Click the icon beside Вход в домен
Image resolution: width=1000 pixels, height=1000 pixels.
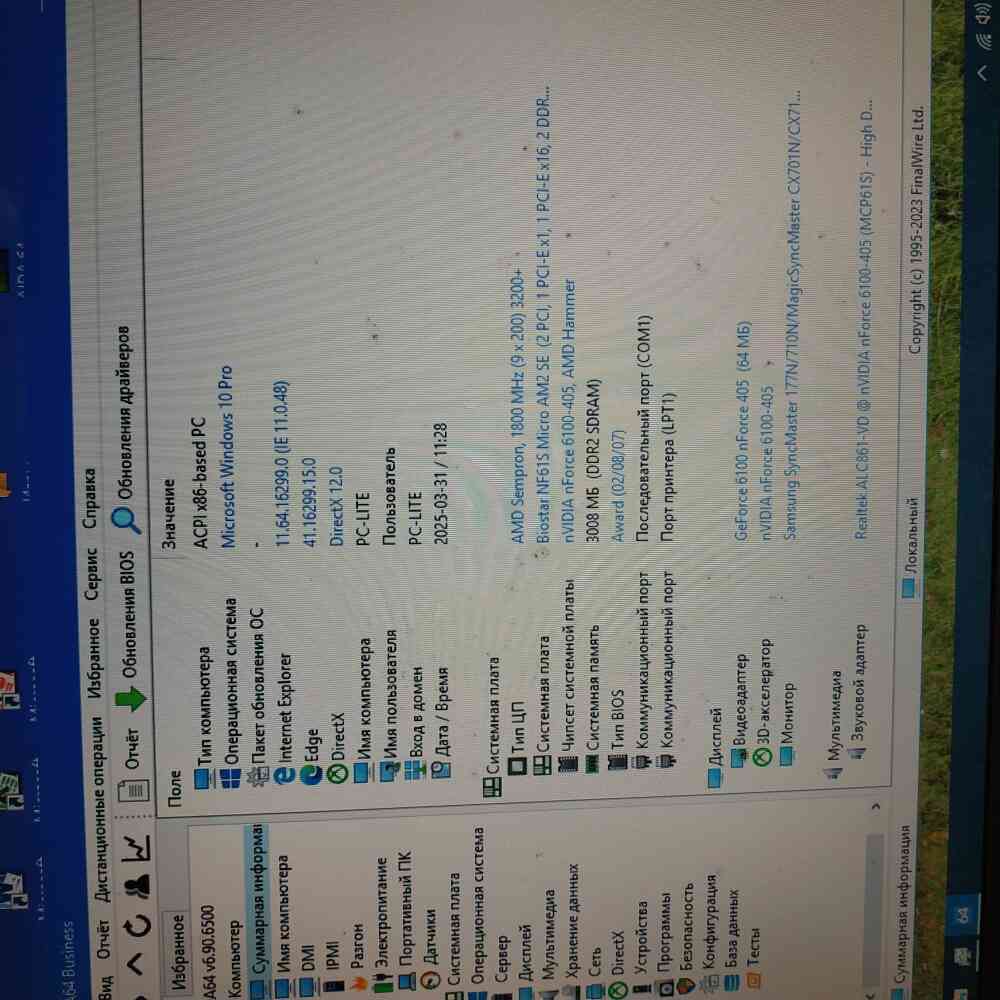tap(414, 770)
